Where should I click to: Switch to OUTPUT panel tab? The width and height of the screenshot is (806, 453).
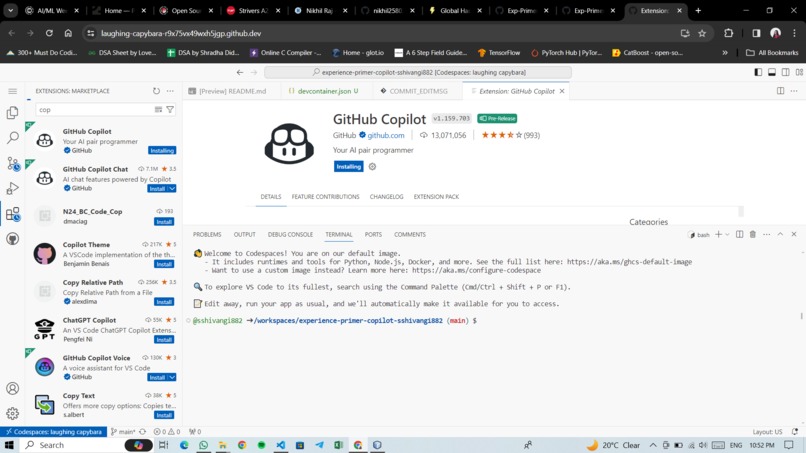tap(245, 234)
